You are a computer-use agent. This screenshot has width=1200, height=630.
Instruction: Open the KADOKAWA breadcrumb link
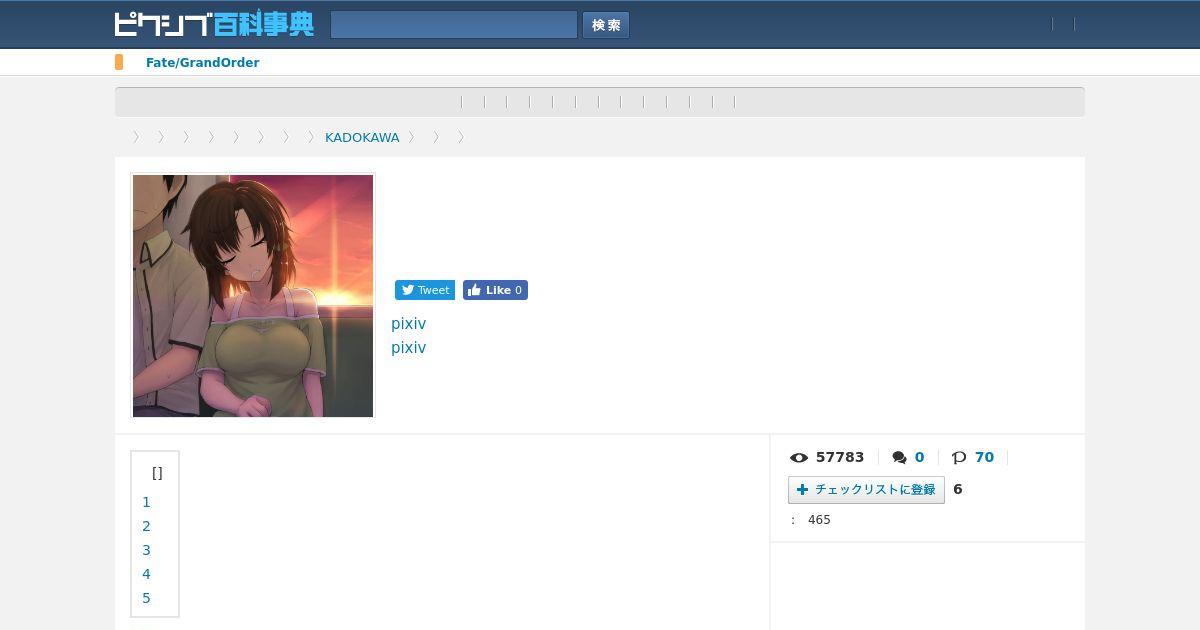tap(362, 137)
